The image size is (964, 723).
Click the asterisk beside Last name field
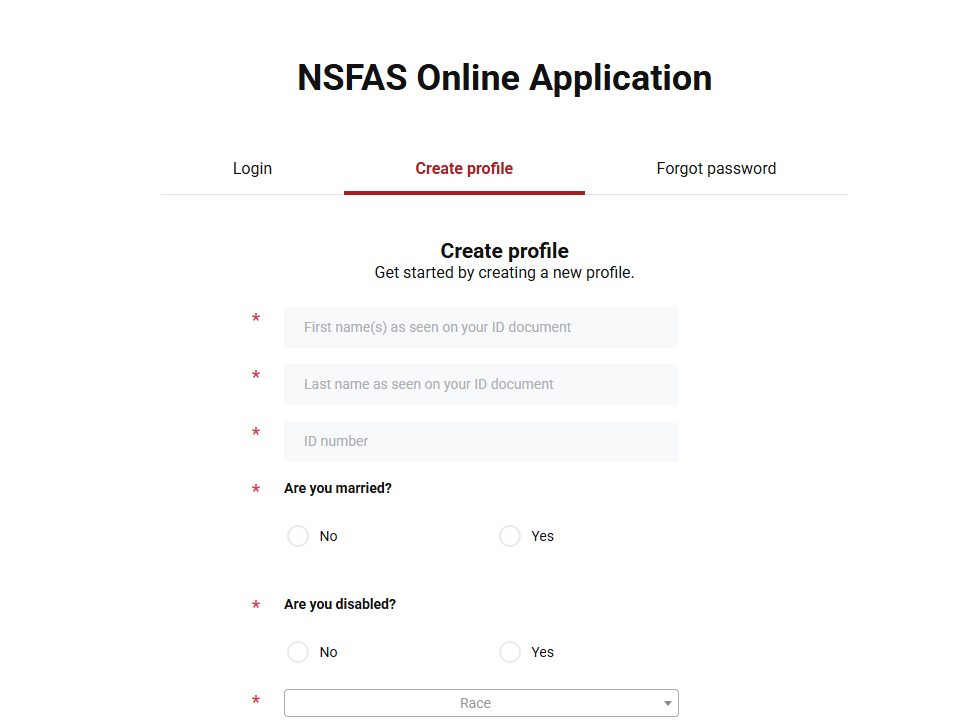pos(256,375)
